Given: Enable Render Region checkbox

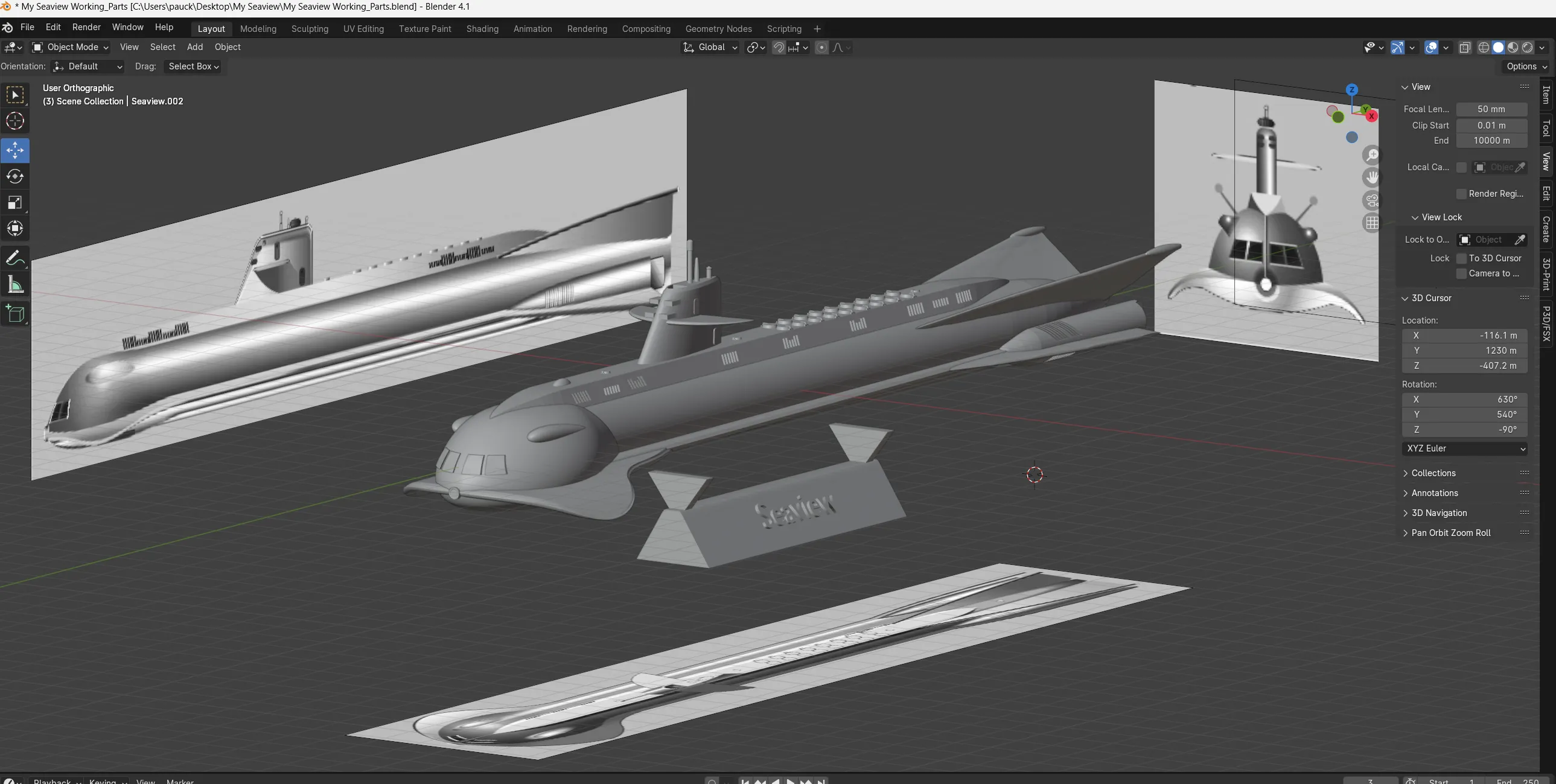Looking at the screenshot, I should (x=1461, y=194).
